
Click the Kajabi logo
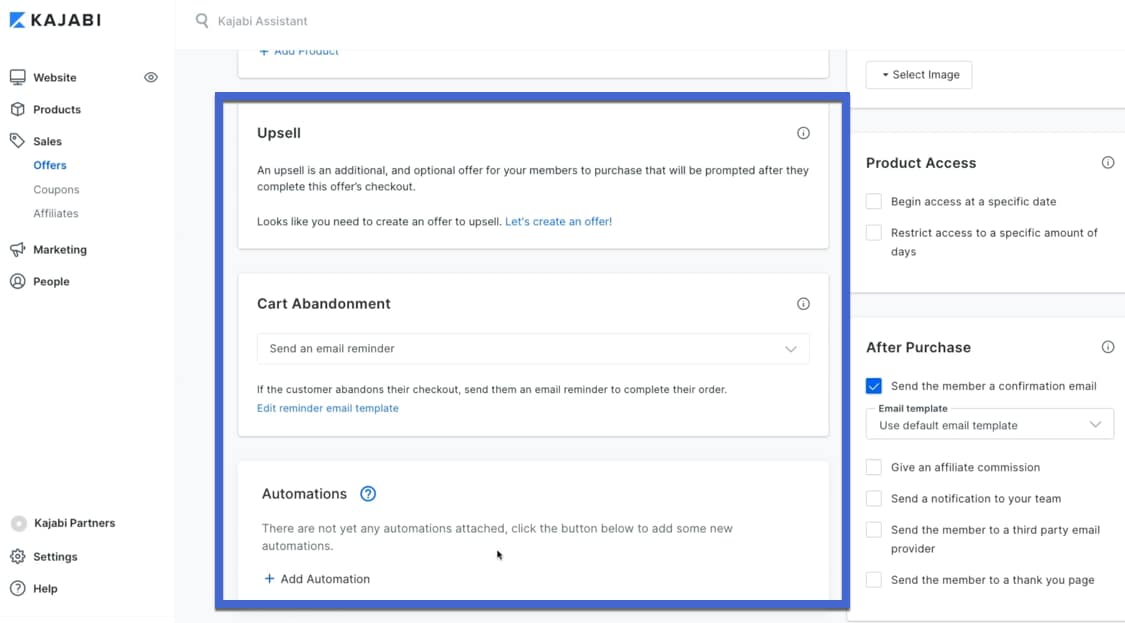coord(55,20)
